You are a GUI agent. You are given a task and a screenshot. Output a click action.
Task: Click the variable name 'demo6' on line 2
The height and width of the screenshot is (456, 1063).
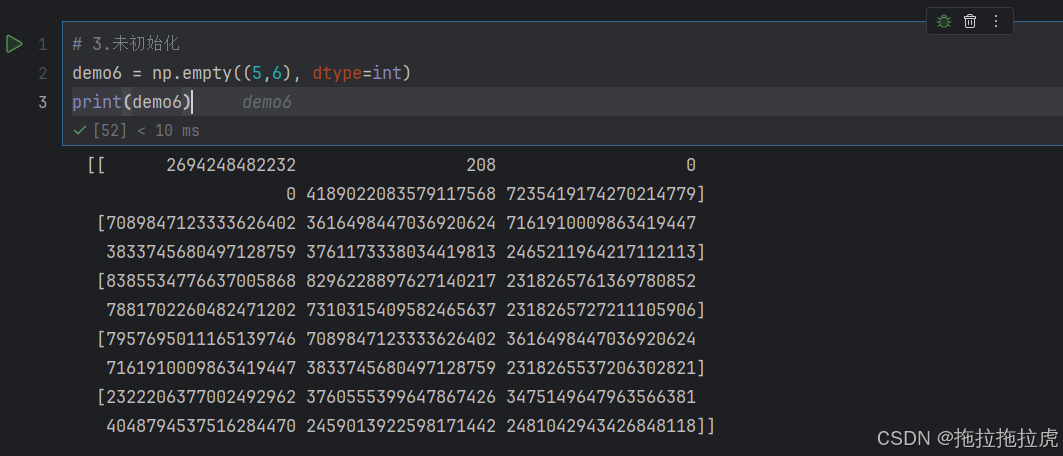(97, 73)
